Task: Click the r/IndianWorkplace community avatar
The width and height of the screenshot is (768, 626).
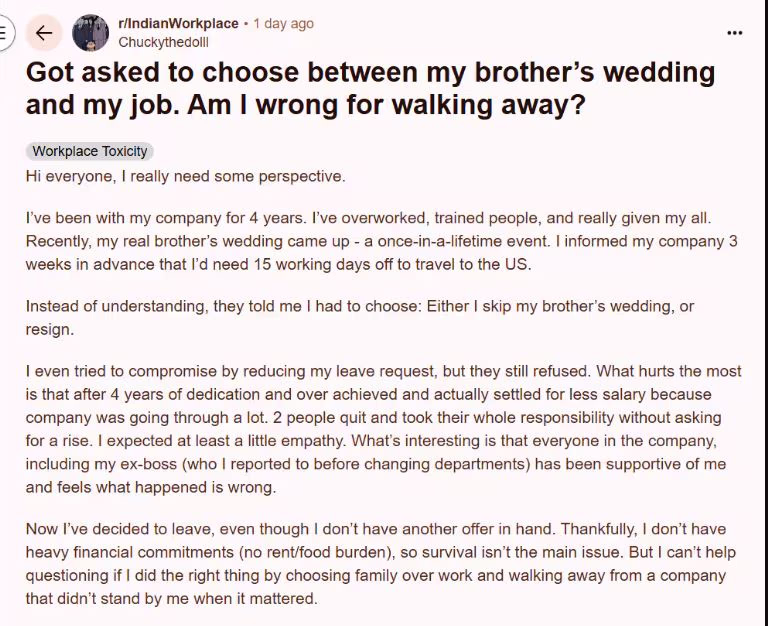Action: point(91,33)
